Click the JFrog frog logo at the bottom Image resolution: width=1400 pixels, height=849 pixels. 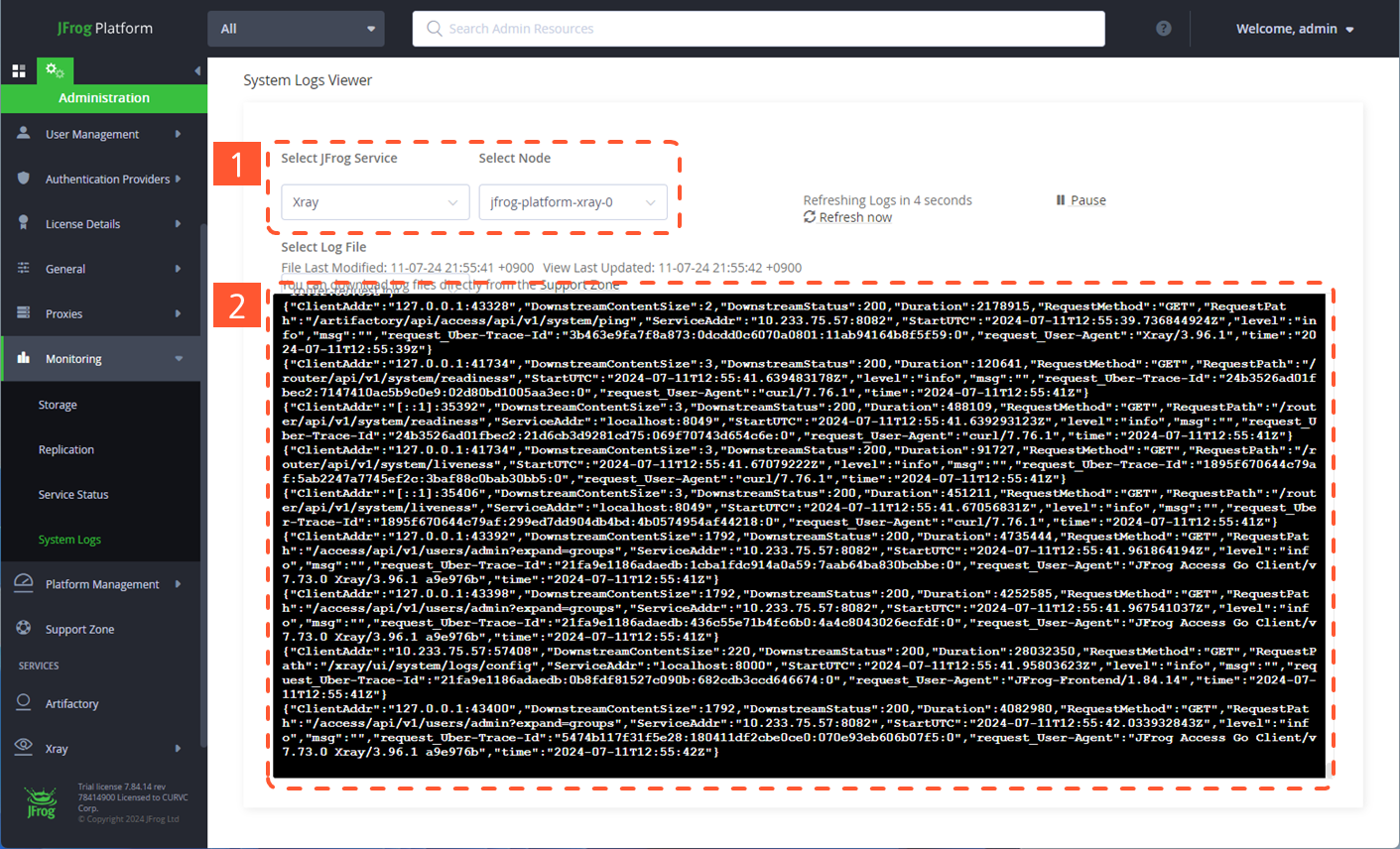pyautogui.click(x=42, y=804)
